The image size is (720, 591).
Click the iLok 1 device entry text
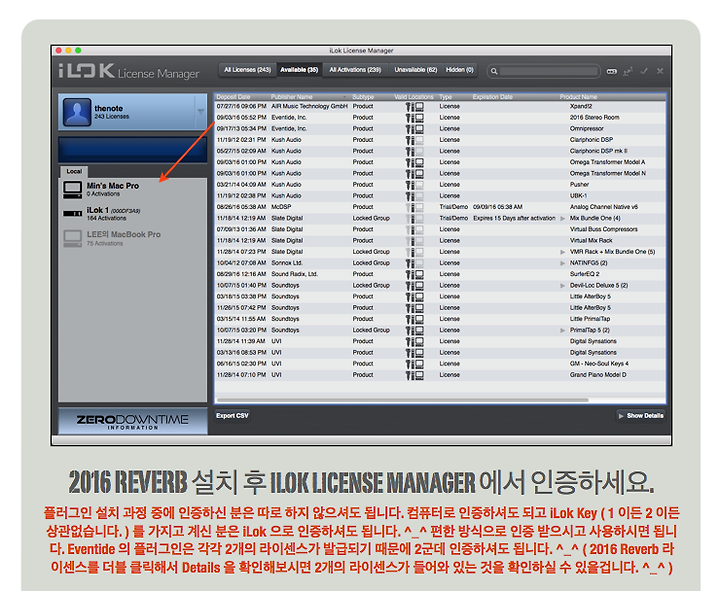point(113,214)
